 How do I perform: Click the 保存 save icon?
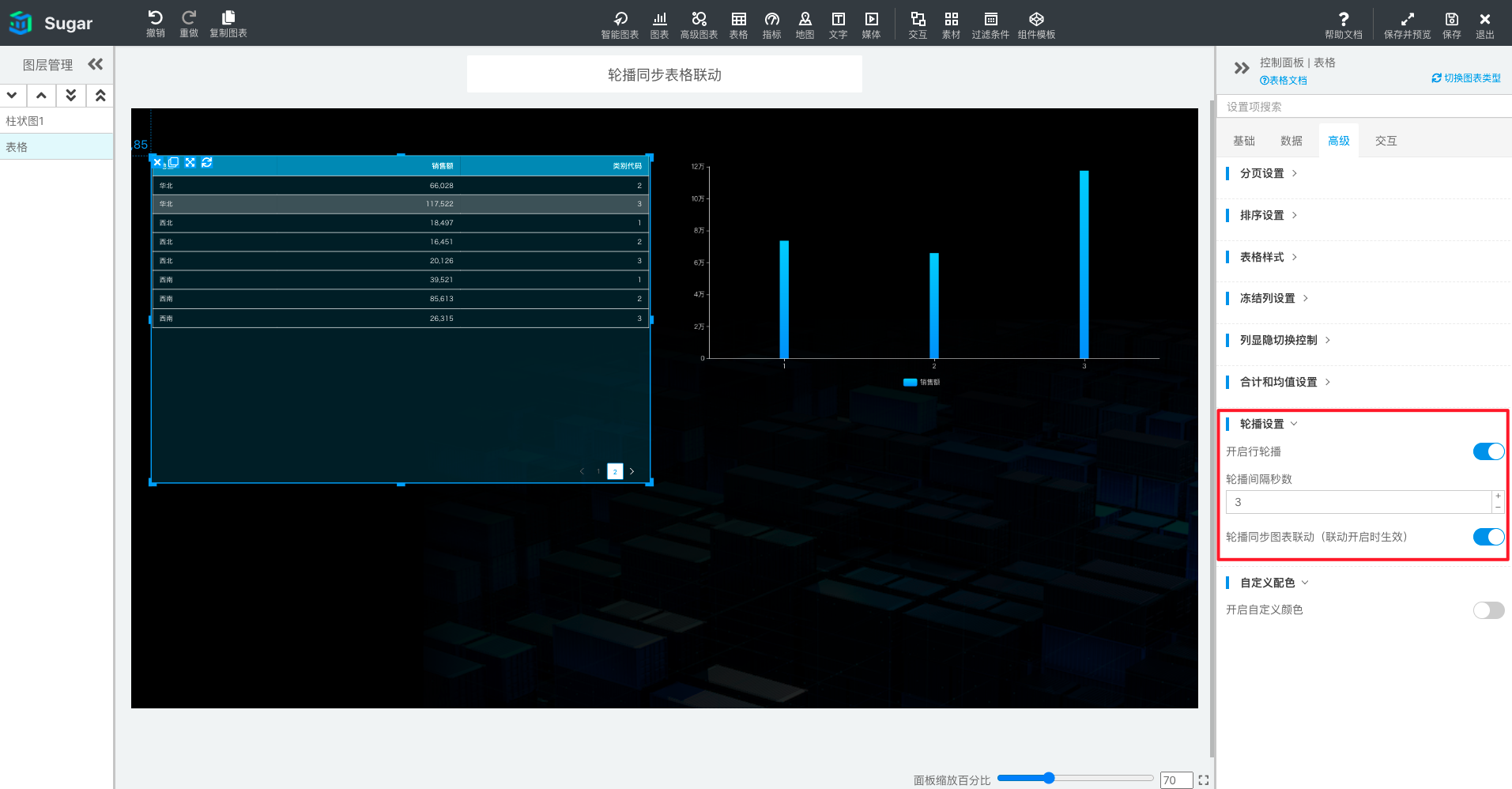pyautogui.click(x=1452, y=19)
